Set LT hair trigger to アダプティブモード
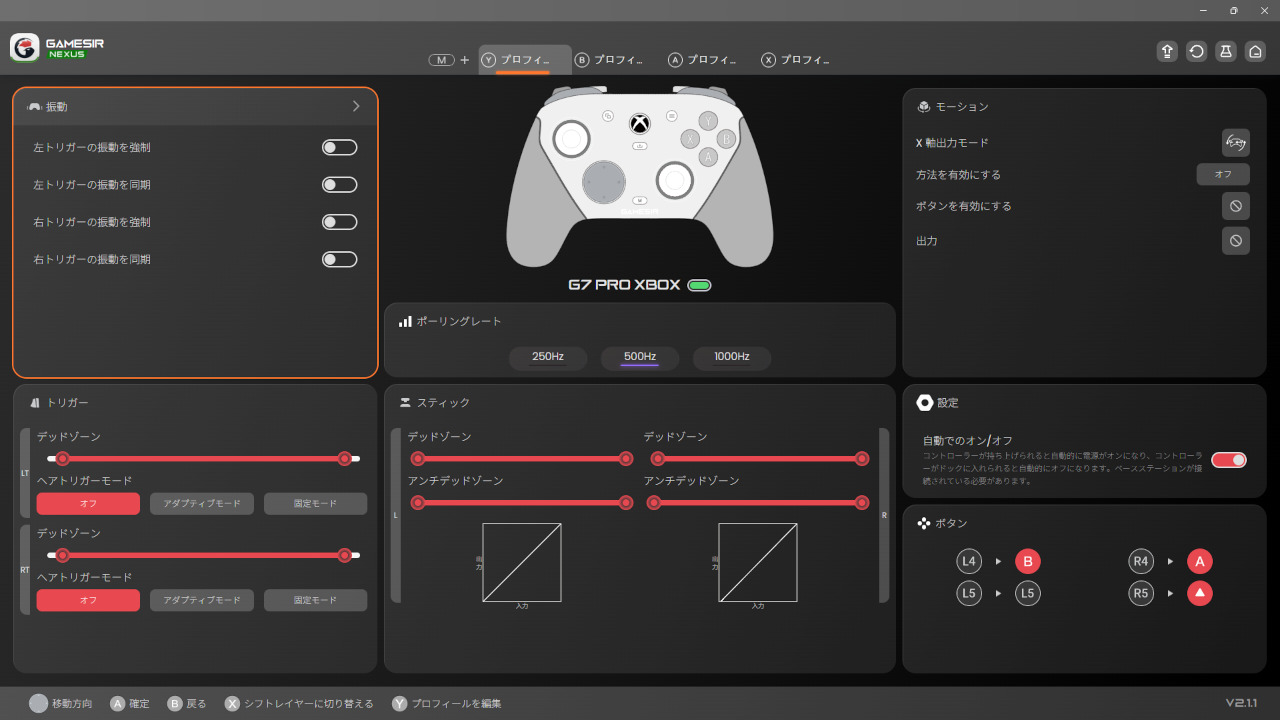The image size is (1280, 720). (202, 504)
